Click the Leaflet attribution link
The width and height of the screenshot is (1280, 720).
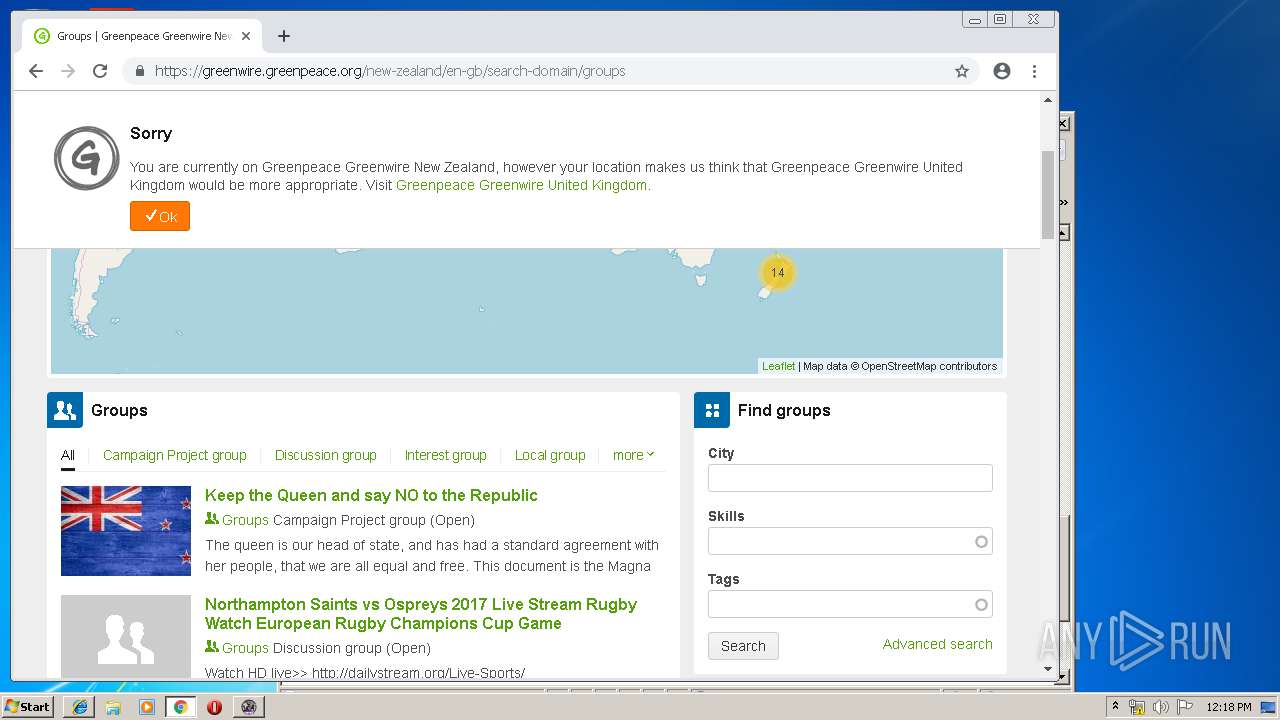point(779,366)
